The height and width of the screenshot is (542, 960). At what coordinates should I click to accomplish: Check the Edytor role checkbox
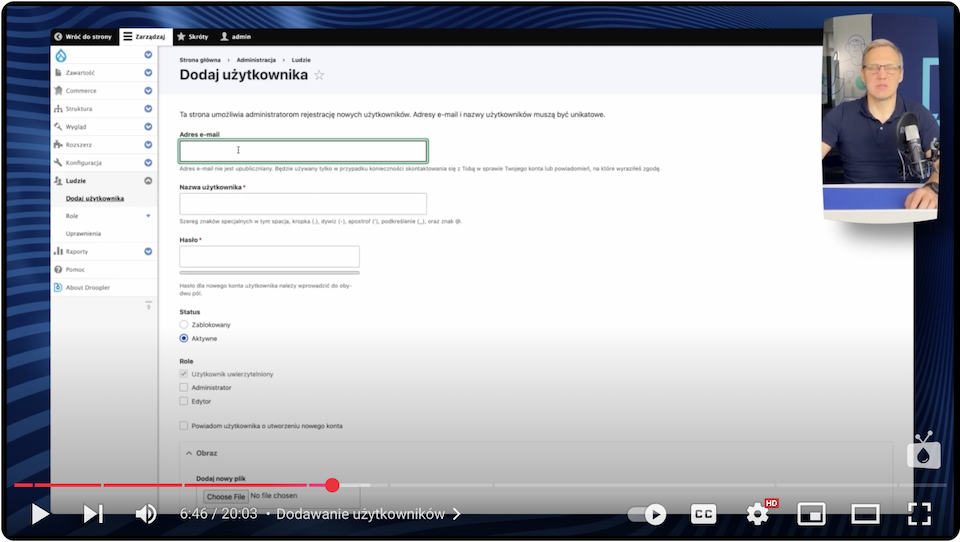pyautogui.click(x=184, y=401)
